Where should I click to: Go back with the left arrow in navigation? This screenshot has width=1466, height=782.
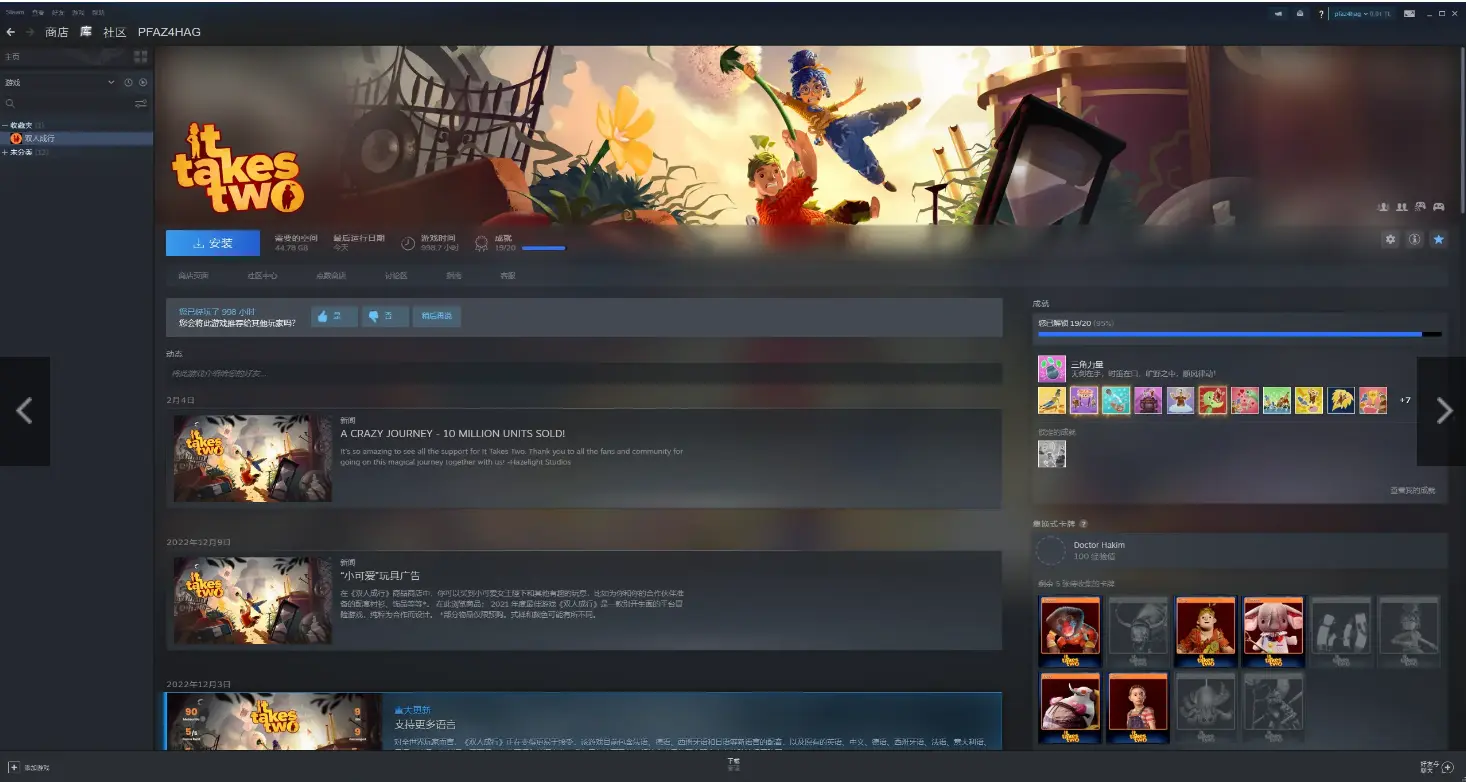10,32
